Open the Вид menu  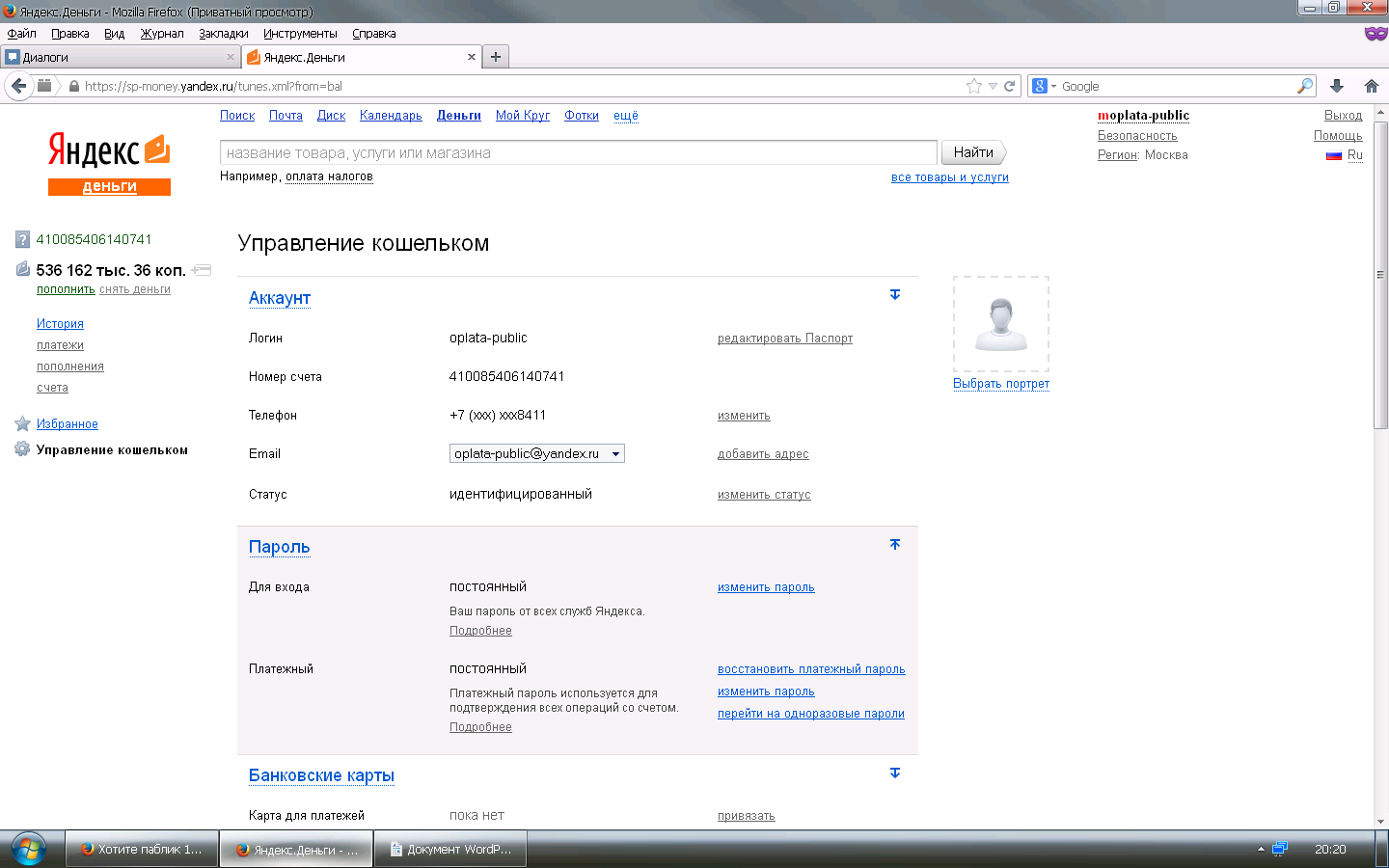pyautogui.click(x=115, y=34)
